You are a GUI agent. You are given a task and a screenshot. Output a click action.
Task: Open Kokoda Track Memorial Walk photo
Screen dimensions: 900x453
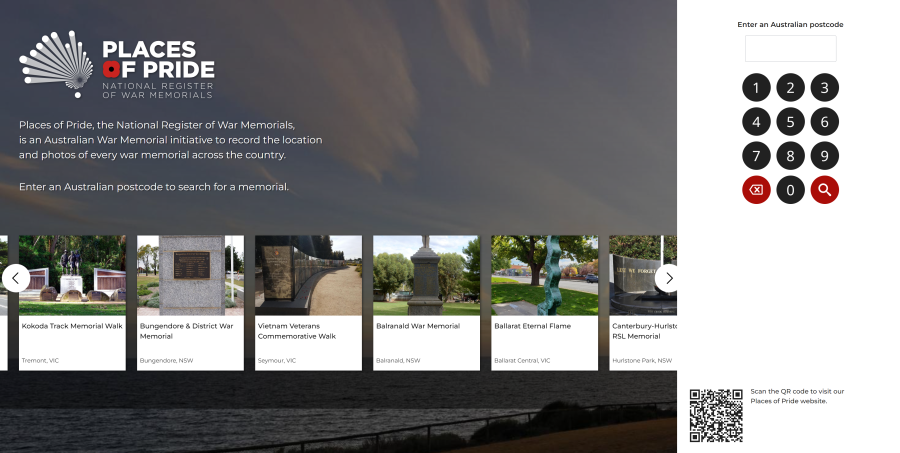(x=72, y=276)
